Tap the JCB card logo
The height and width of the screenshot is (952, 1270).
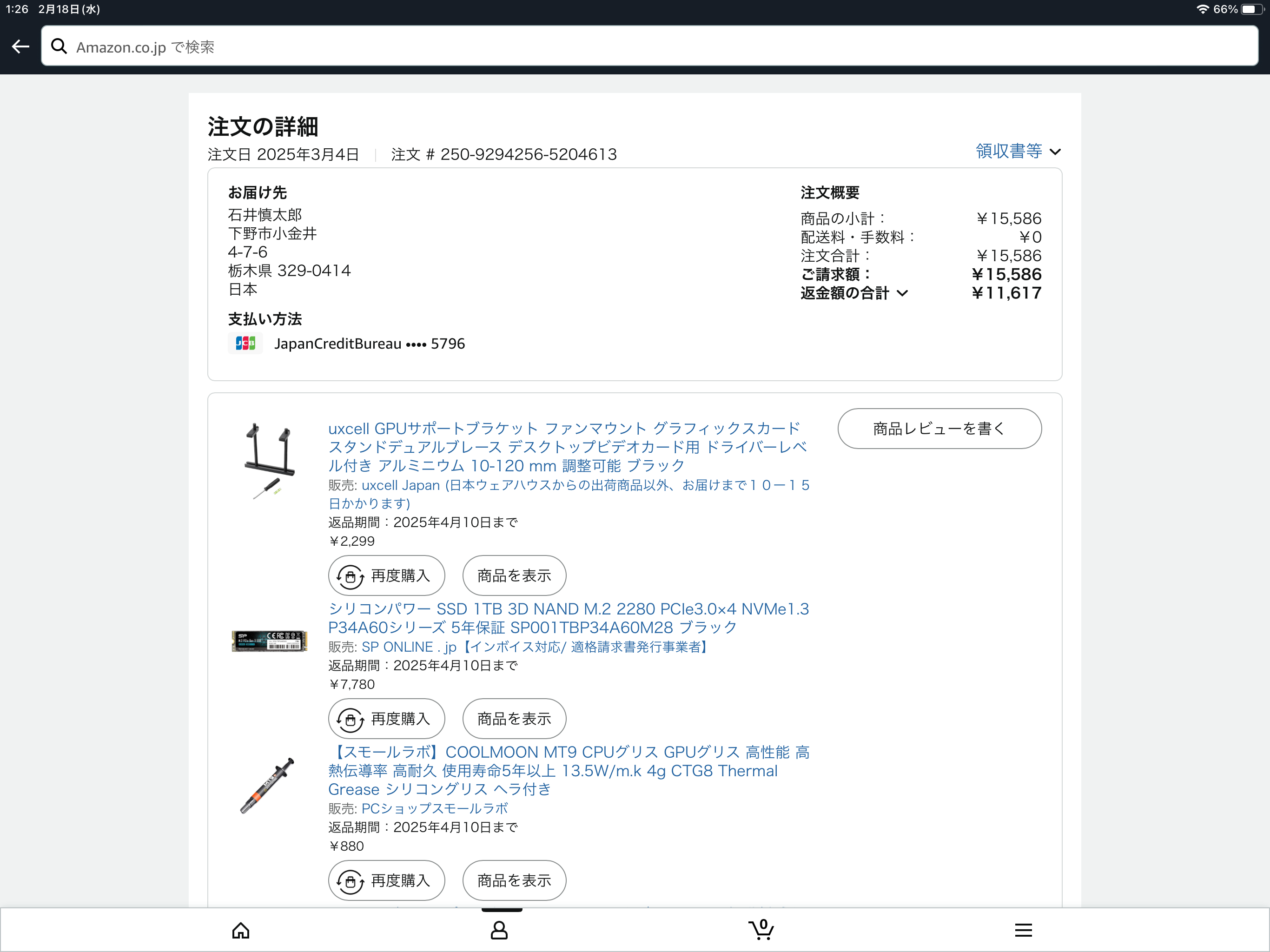pyautogui.click(x=245, y=344)
